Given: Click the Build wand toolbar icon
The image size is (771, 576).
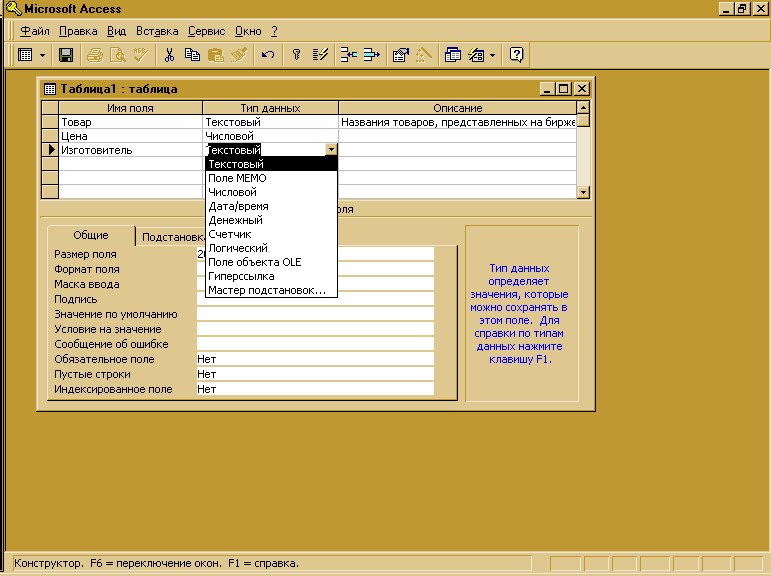Looking at the screenshot, I should tap(423, 55).
